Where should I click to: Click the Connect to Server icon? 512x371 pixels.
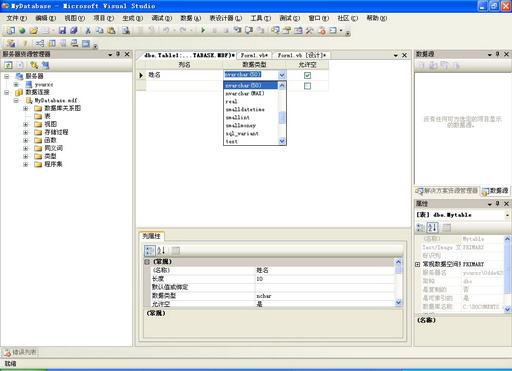point(45,65)
